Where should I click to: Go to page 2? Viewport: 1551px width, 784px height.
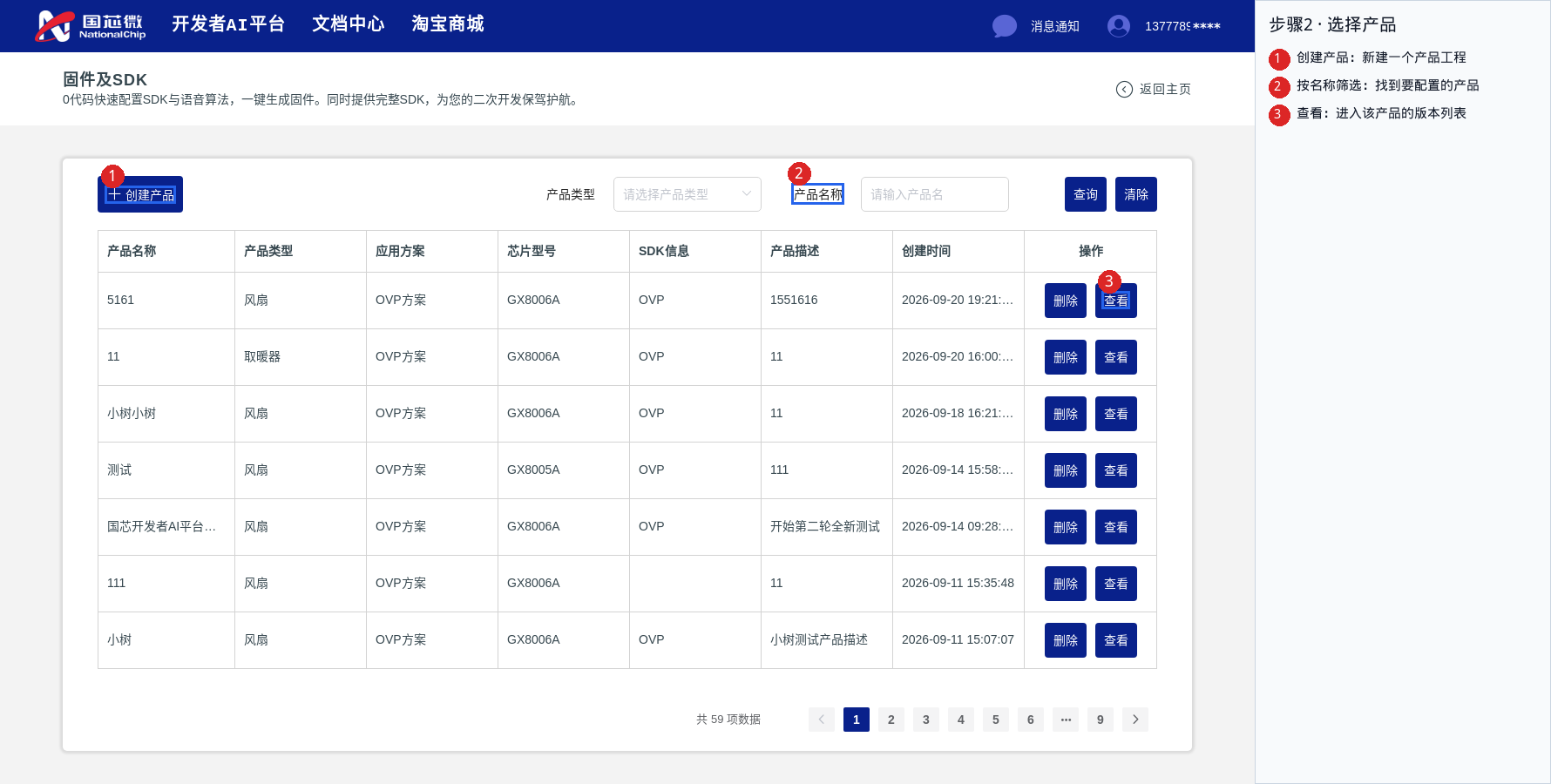(891, 720)
